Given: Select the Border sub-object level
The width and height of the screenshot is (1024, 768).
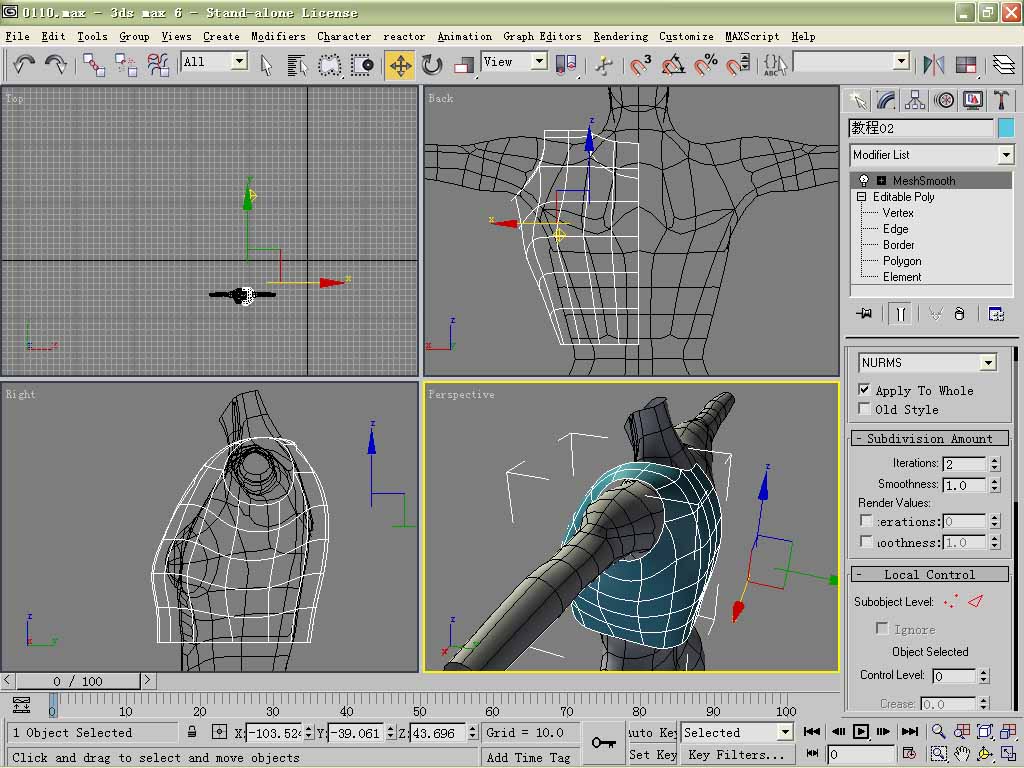Looking at the screenshot, I should click(x=899, y=245).
